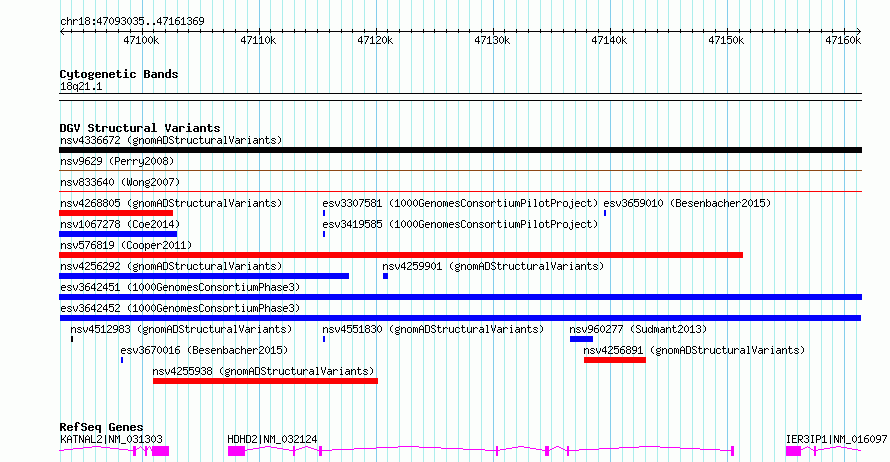Select the blue esv3642452 variant bar

[460, 318]
